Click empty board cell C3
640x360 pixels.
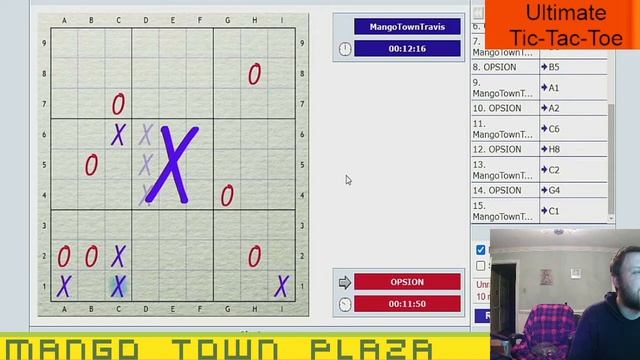(118, 225)
